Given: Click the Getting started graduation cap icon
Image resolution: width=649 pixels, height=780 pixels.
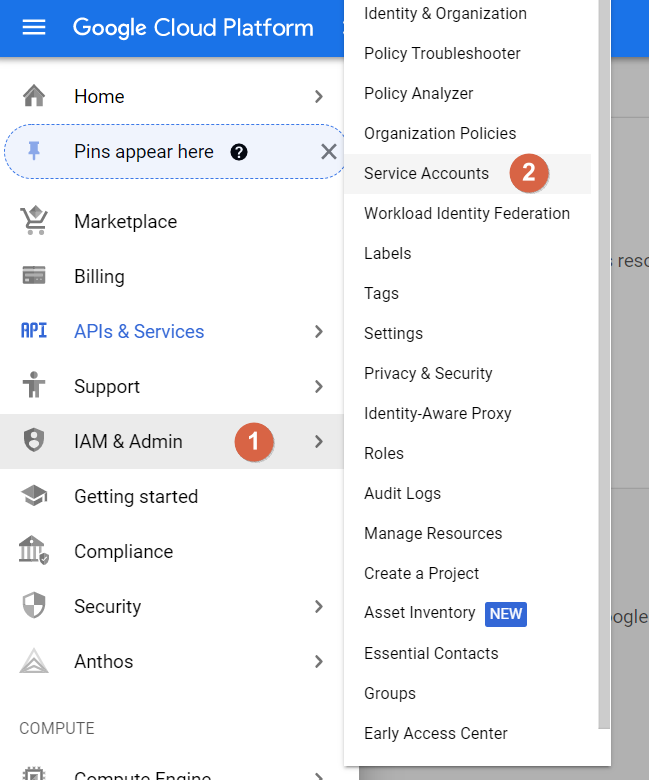Looking at the screenshot, I should coord(34,496).
